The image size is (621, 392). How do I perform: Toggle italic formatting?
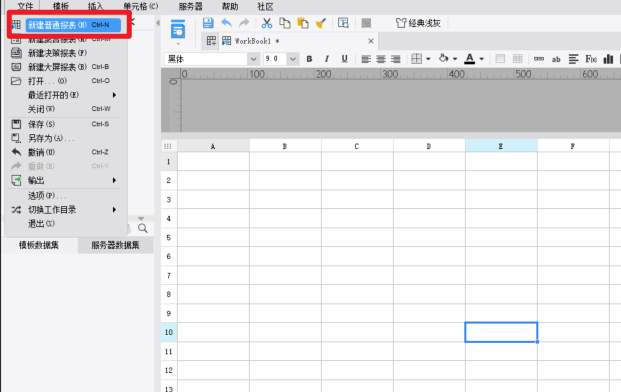(x=327, y=59)
